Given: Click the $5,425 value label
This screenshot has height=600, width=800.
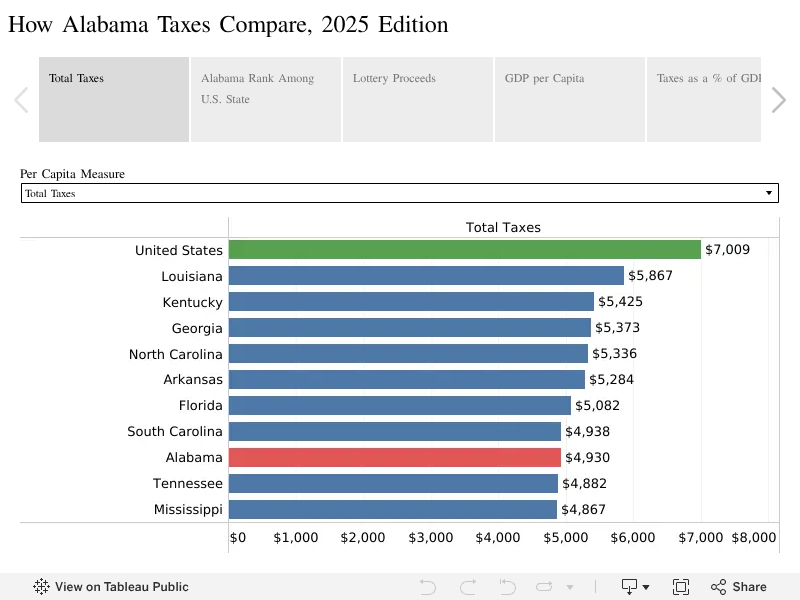Looking at the screenshot, I should (620, 302).
